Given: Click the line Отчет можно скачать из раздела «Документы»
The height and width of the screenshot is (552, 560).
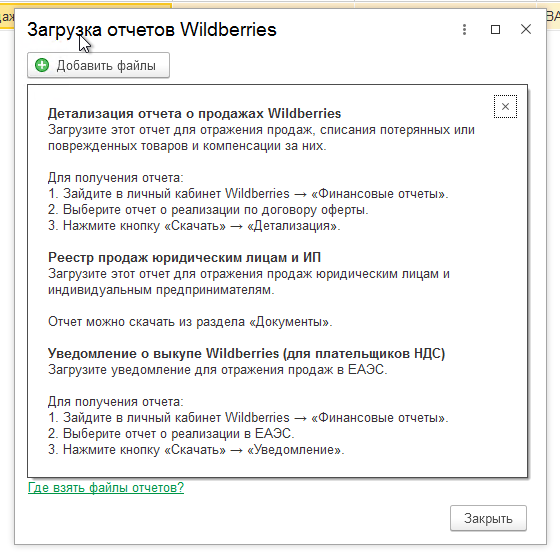Looking at the screenshot, I should click(x=190, y=322).
